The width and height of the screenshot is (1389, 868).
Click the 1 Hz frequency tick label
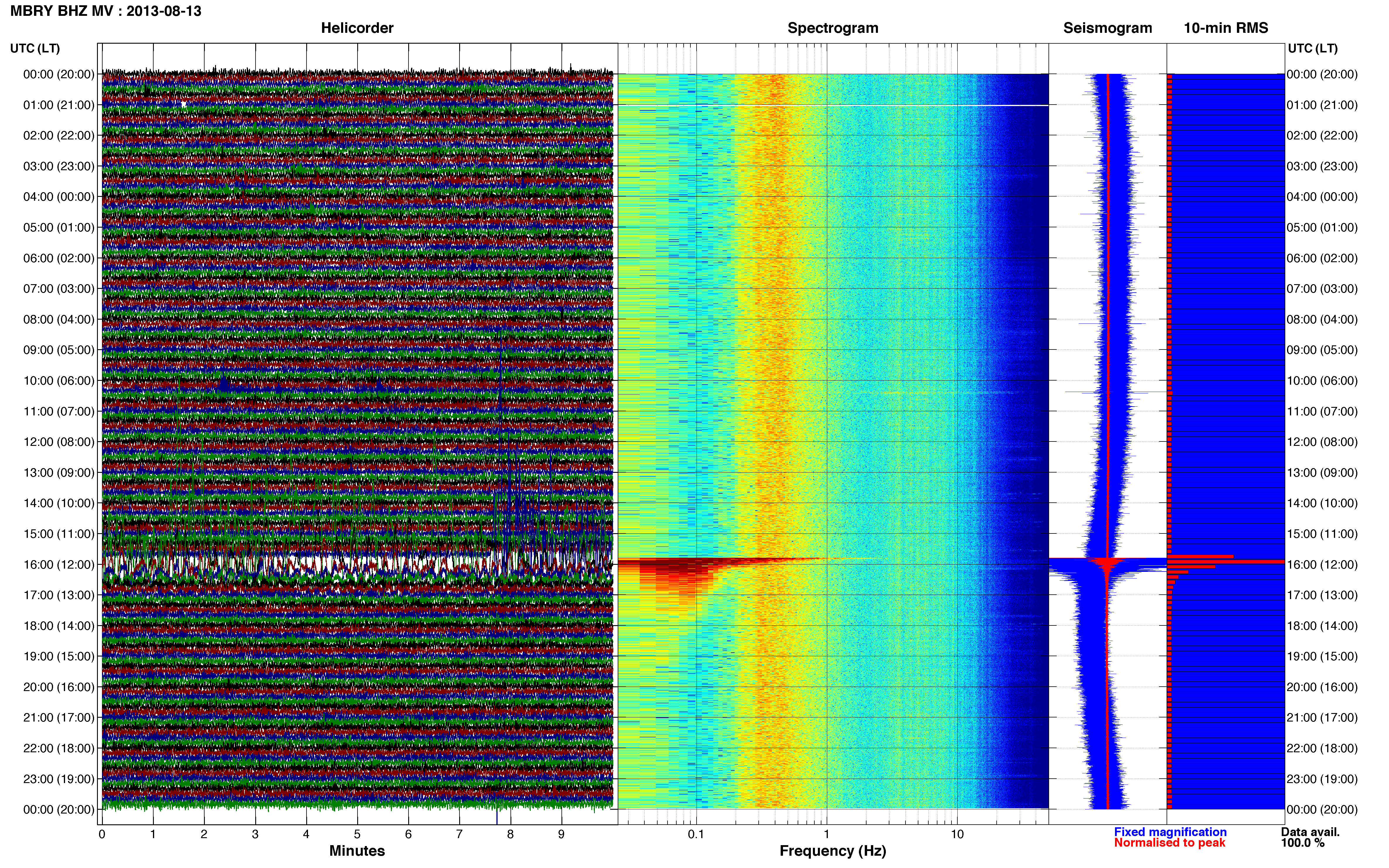(x=826, y=834)
